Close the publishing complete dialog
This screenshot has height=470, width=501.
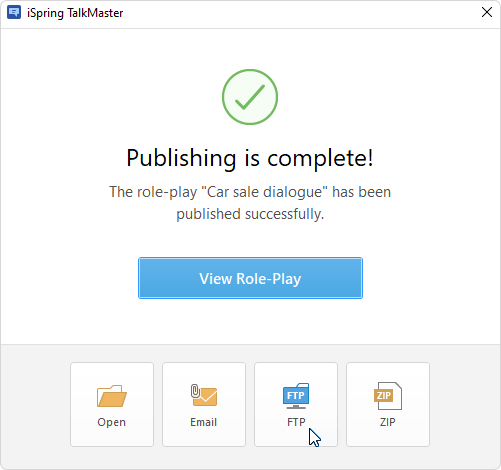point(487,12)
